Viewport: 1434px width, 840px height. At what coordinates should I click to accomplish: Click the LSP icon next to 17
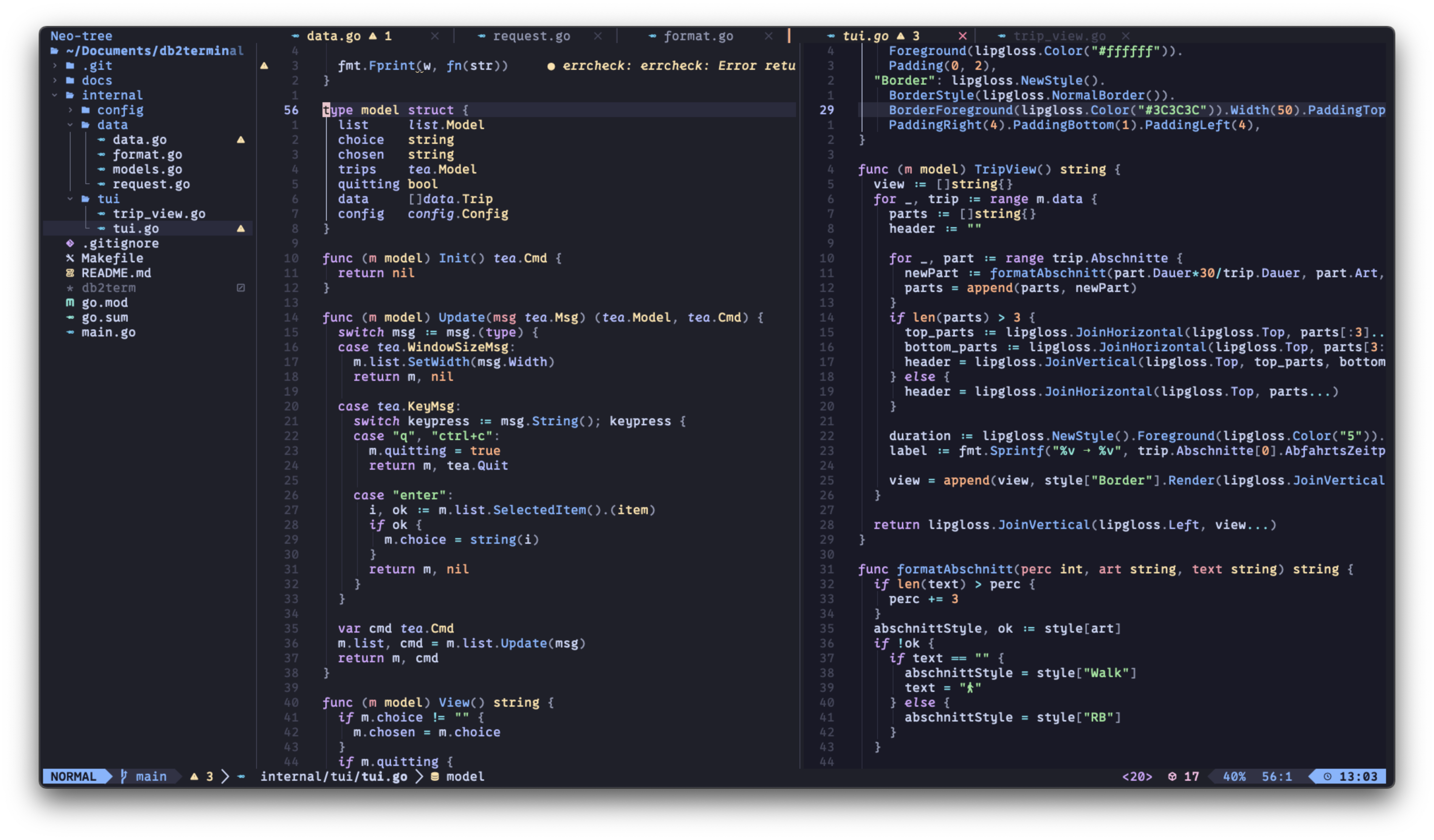tap(1172, 777)
